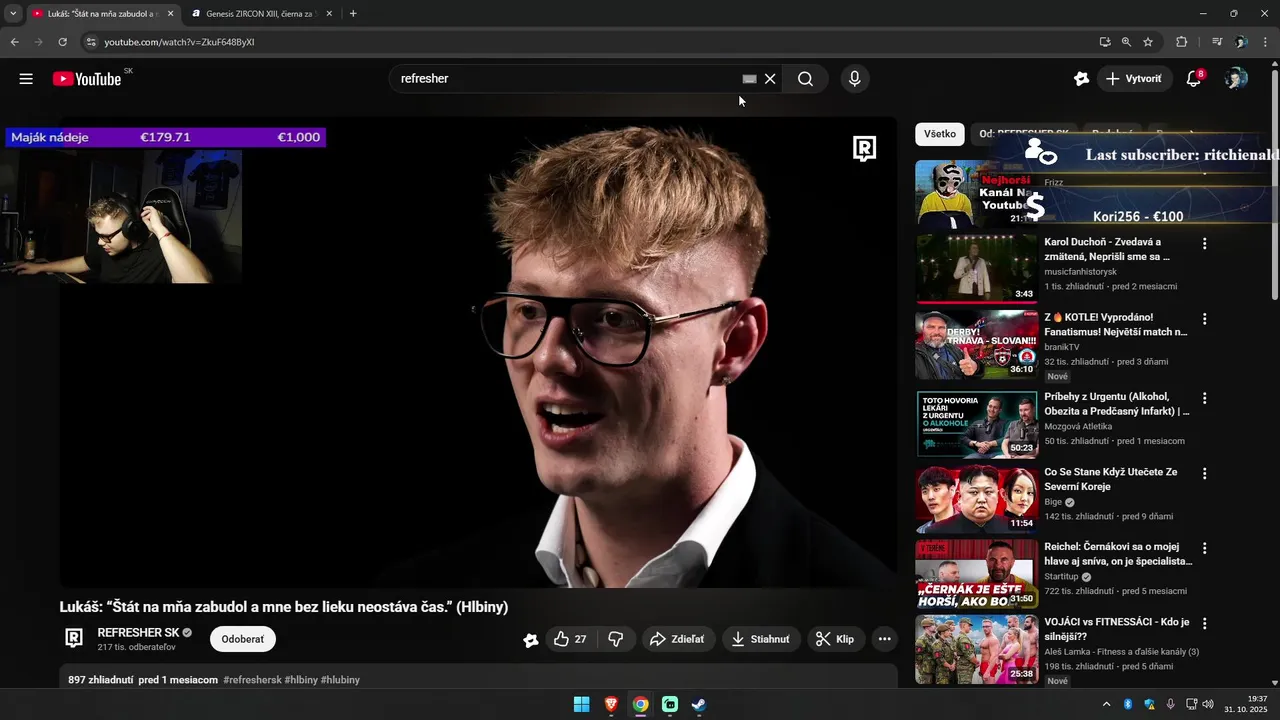Open the zoom magnifier in address bar
The height and width of the screenshot is (720, 1280).
pyautogui.click(x=1126, y=42)
